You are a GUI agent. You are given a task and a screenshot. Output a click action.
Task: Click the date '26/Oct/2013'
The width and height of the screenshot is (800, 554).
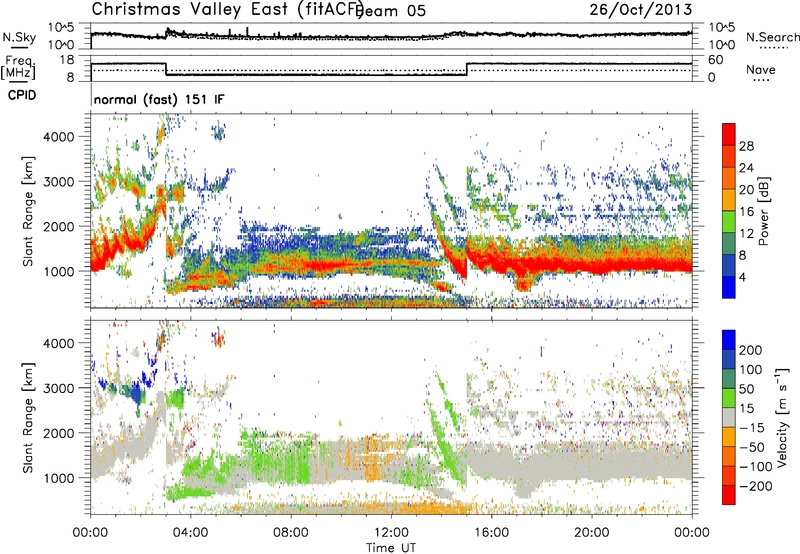641,9
